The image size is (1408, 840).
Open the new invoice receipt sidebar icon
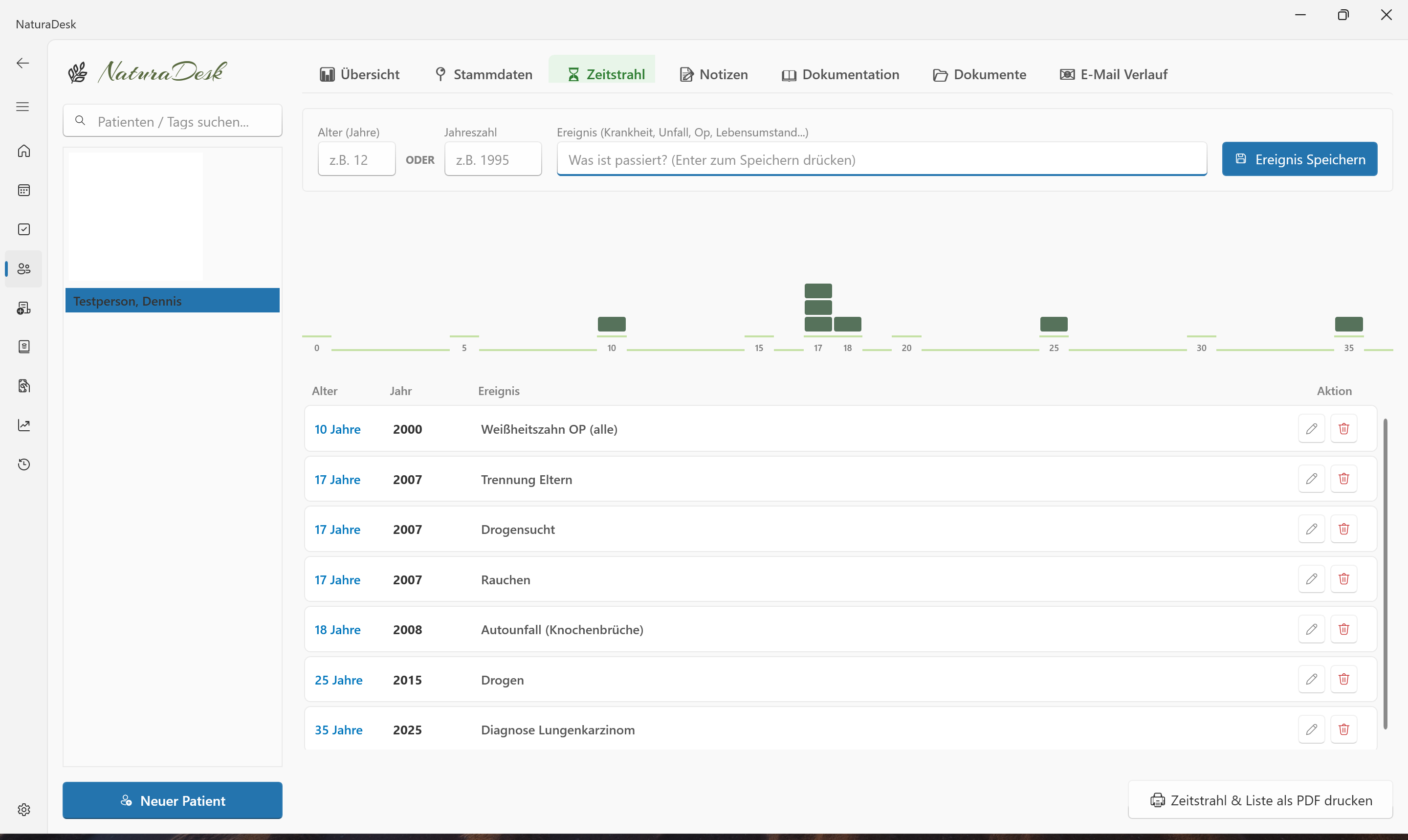click(24, 308)
